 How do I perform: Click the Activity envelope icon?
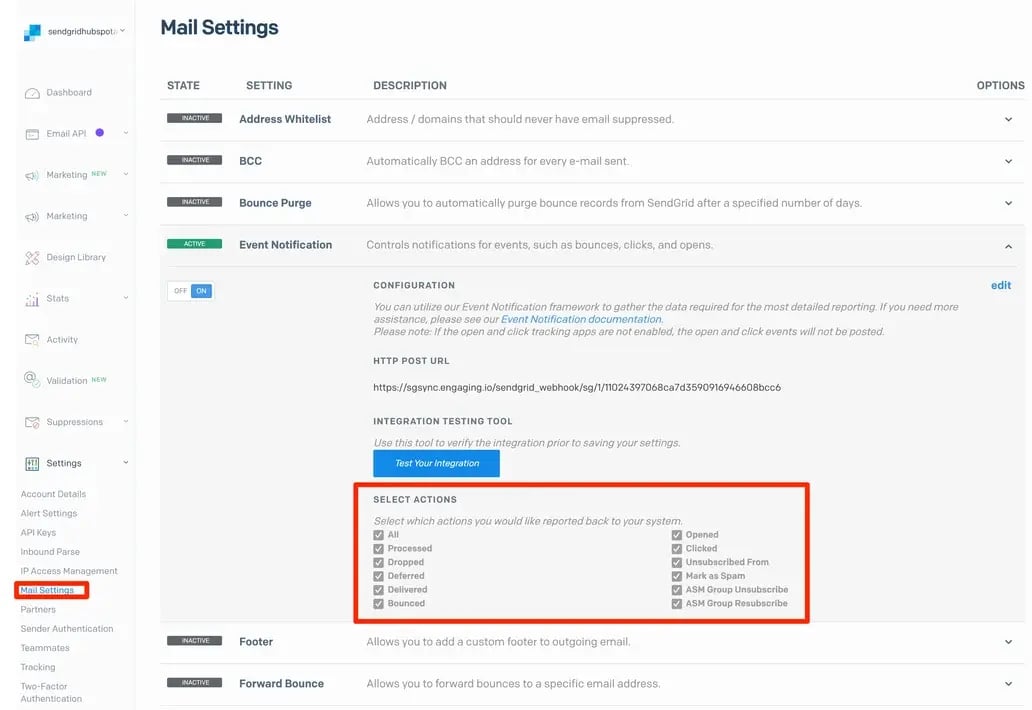(x=32, y=340)
